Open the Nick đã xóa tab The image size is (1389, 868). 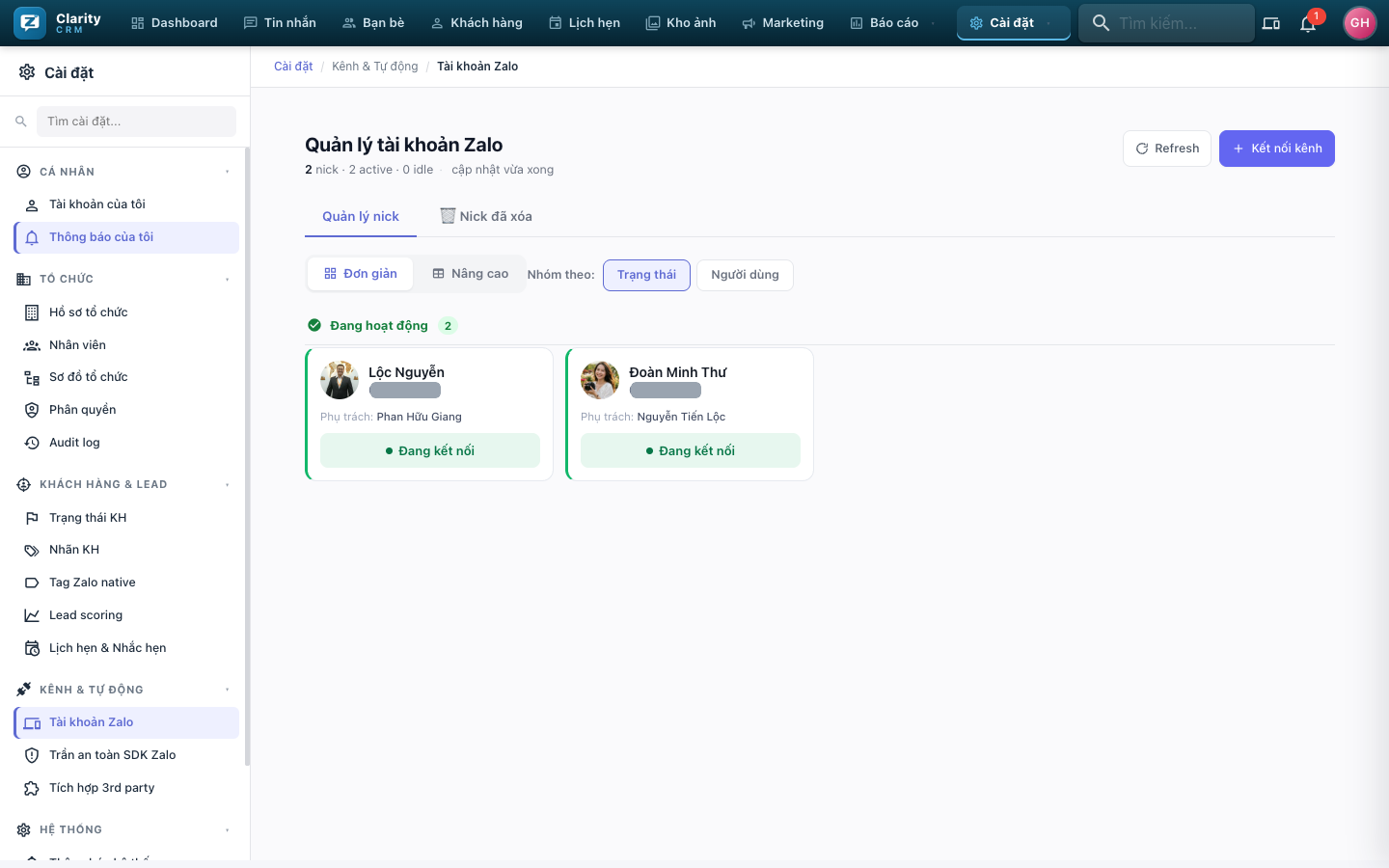tap(486, 217)
